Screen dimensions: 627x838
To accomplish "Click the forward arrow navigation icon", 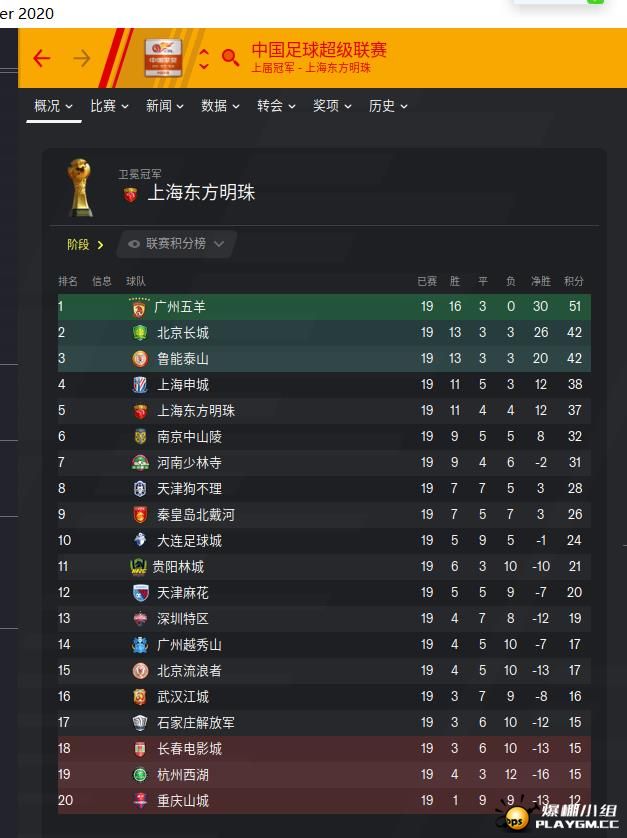I will 82,58.
